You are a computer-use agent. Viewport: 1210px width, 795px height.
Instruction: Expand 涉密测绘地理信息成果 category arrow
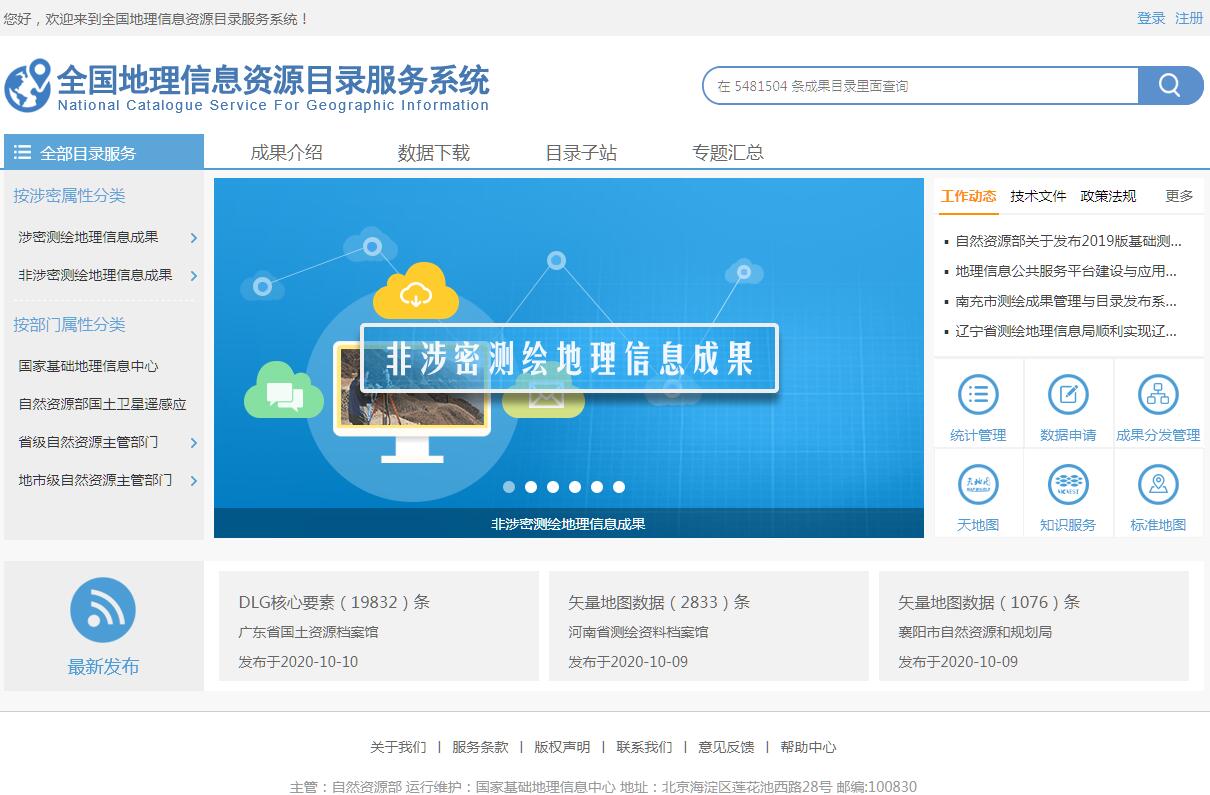[193, 238]
